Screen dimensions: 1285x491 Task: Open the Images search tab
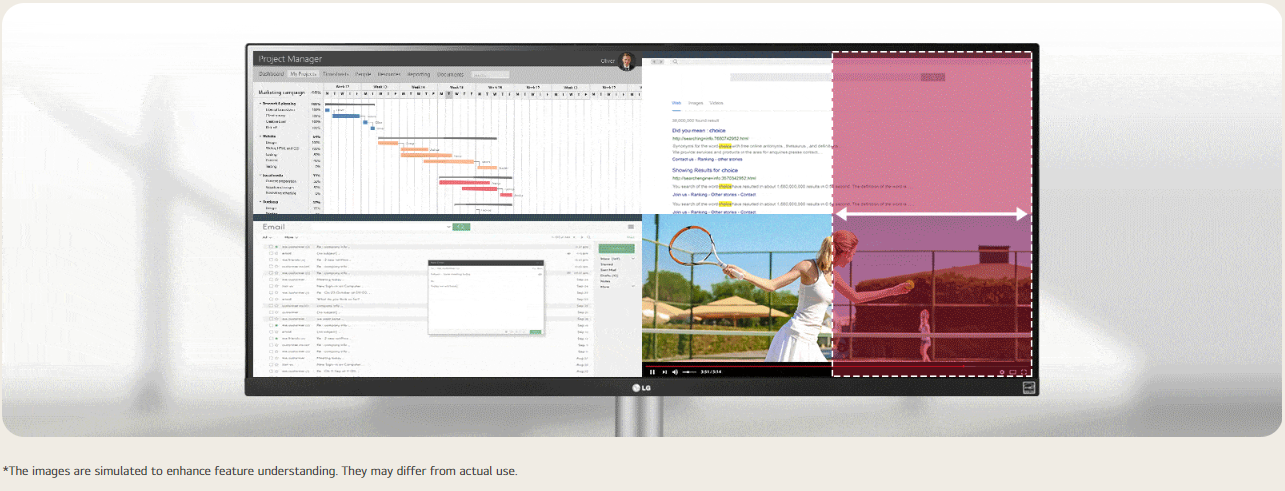pyautogui.click(x=696, y=104)
